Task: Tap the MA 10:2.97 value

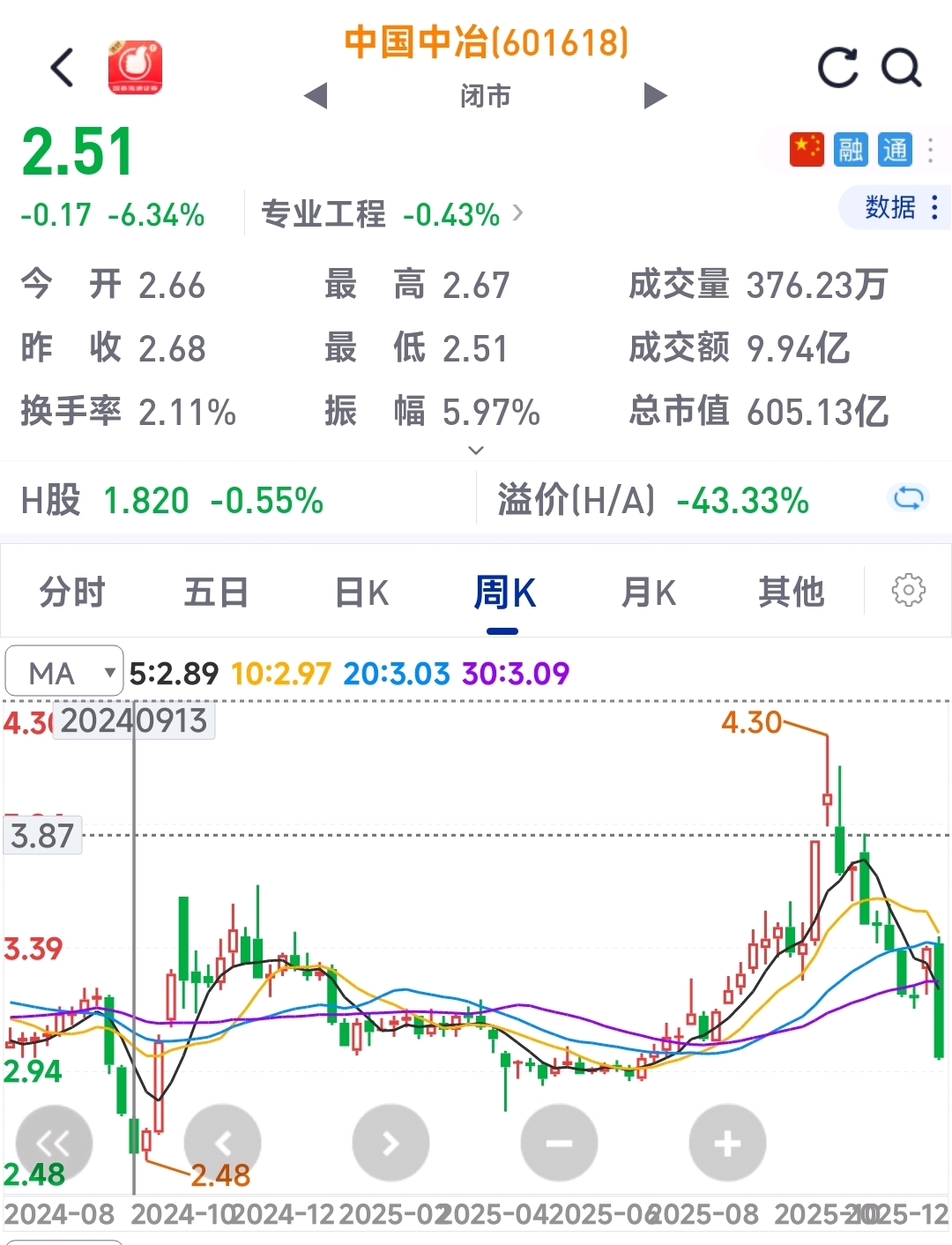Action: pos(280,674)
